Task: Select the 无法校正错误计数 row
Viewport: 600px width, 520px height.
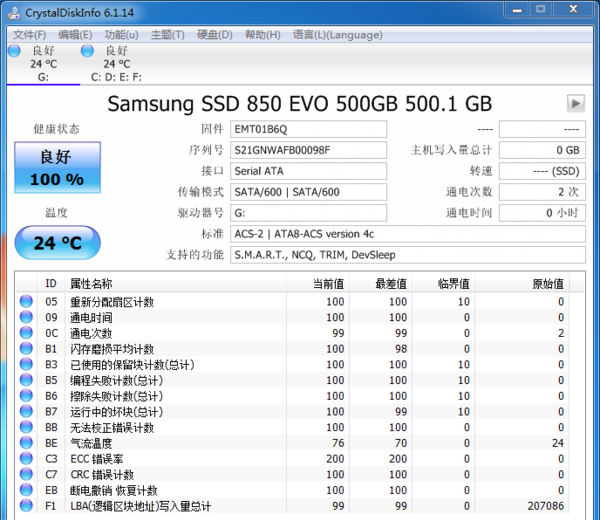Action: click(x=293, y=427)
